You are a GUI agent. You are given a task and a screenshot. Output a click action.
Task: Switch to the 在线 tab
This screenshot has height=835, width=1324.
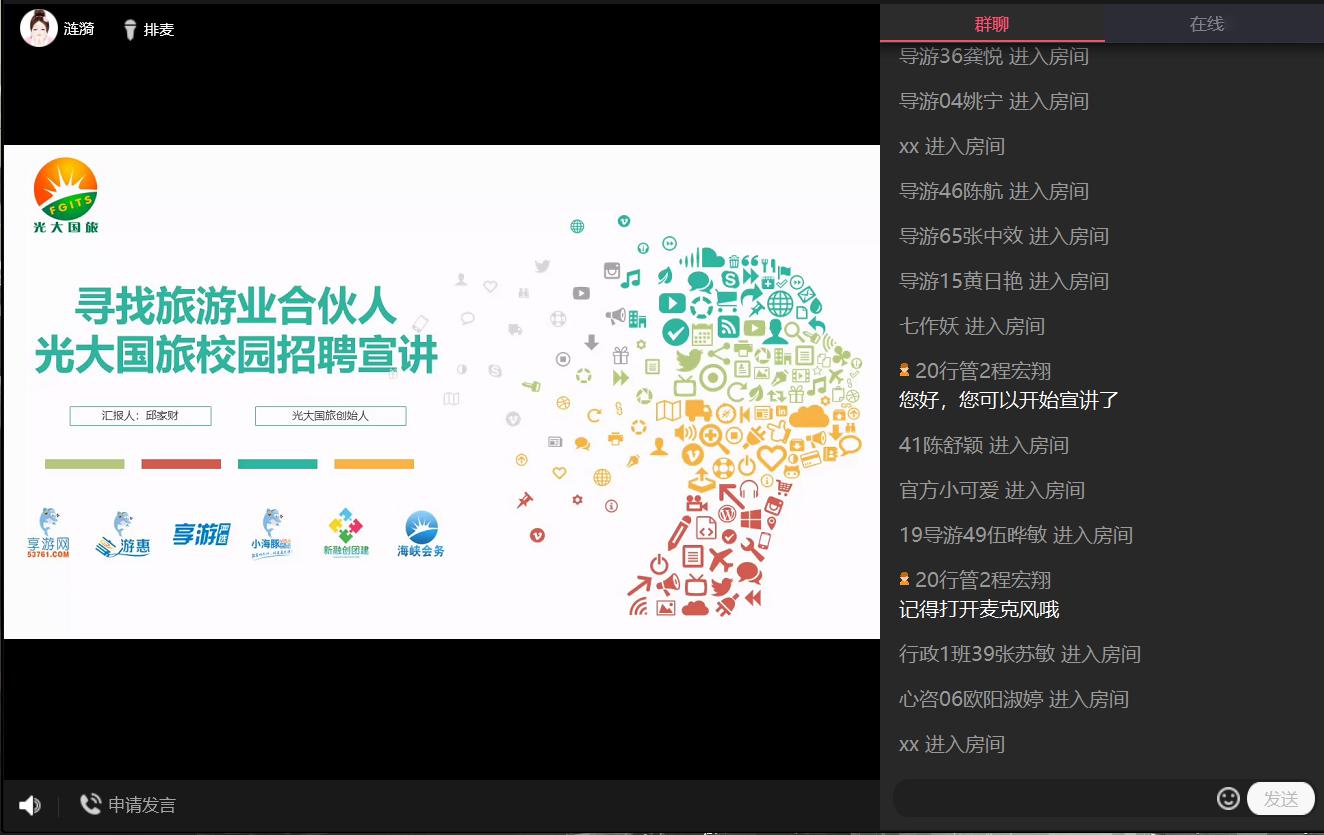click(1206, 24)
